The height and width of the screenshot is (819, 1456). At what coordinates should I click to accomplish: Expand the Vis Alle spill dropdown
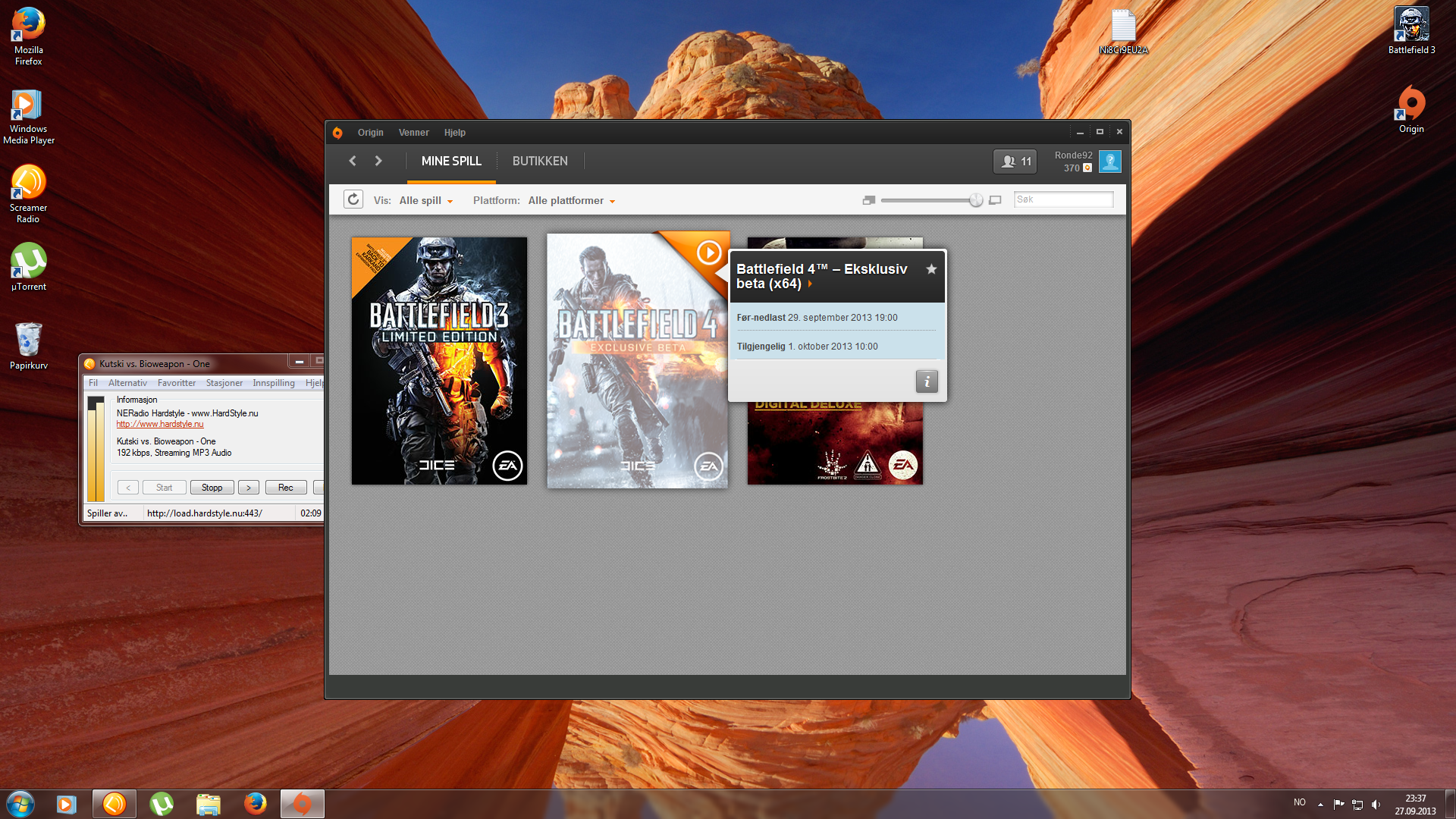(x=426, y=201)
